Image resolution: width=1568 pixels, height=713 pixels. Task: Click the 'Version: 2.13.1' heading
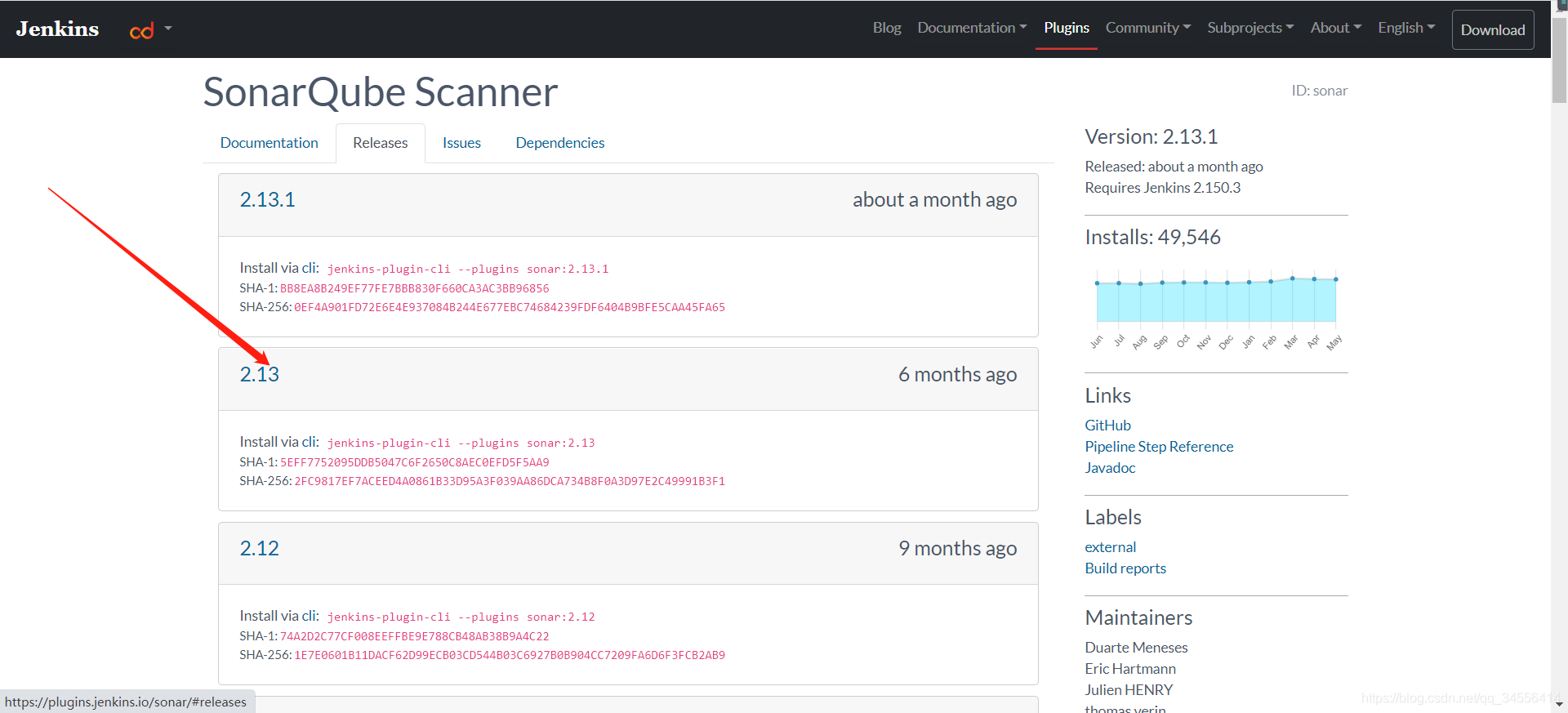pos(1151,136)
